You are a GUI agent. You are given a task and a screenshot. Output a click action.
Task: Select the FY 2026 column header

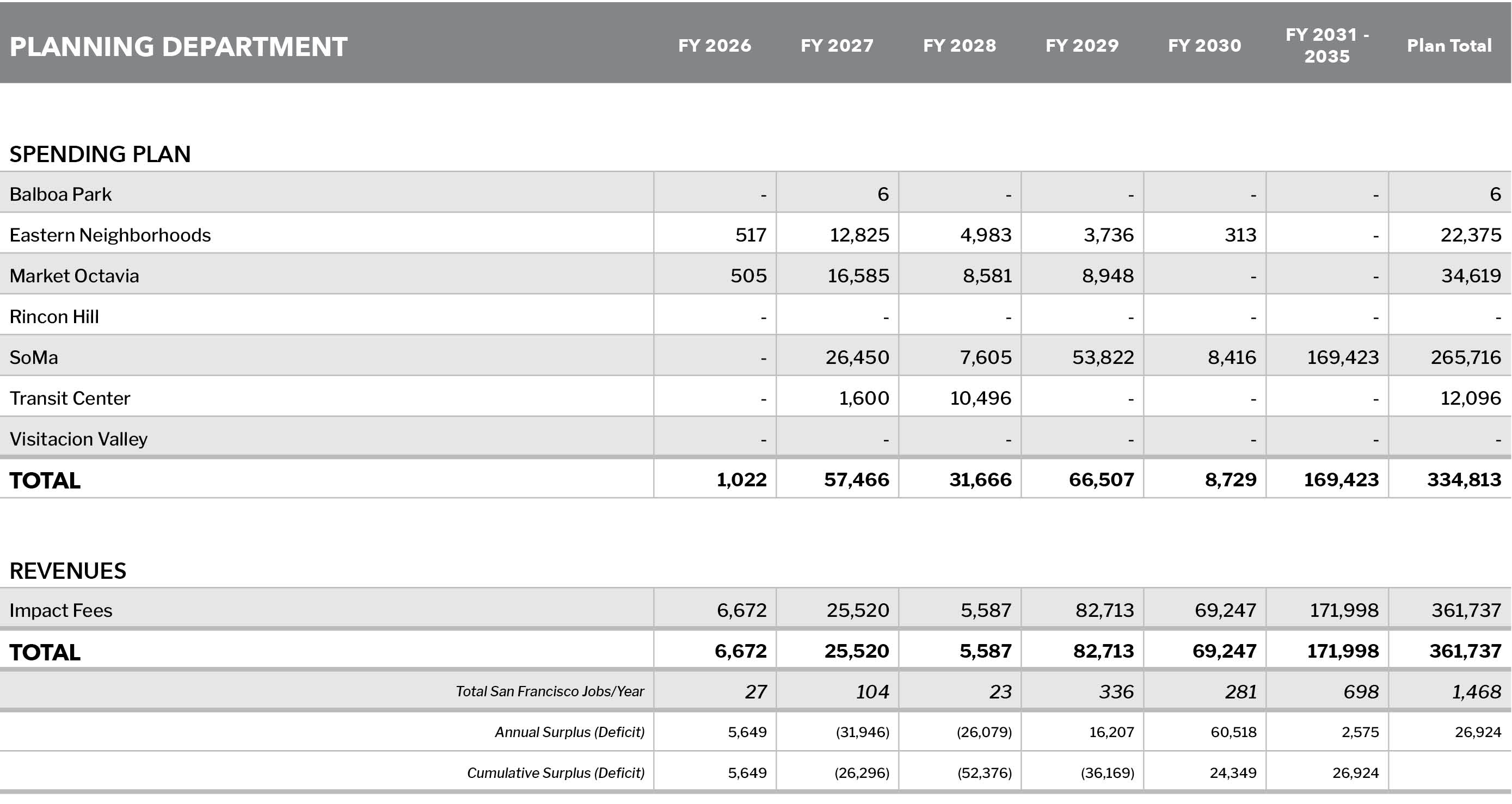(x=714, y=46)
